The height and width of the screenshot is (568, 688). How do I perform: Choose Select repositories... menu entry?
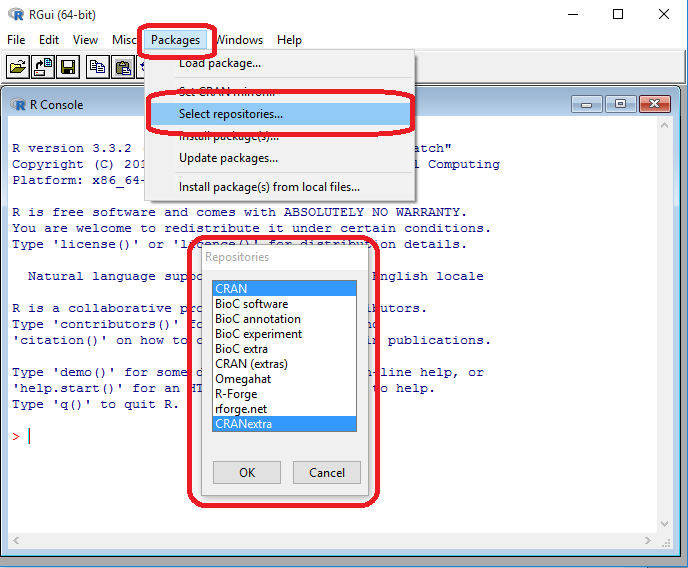tap(280, 114)
